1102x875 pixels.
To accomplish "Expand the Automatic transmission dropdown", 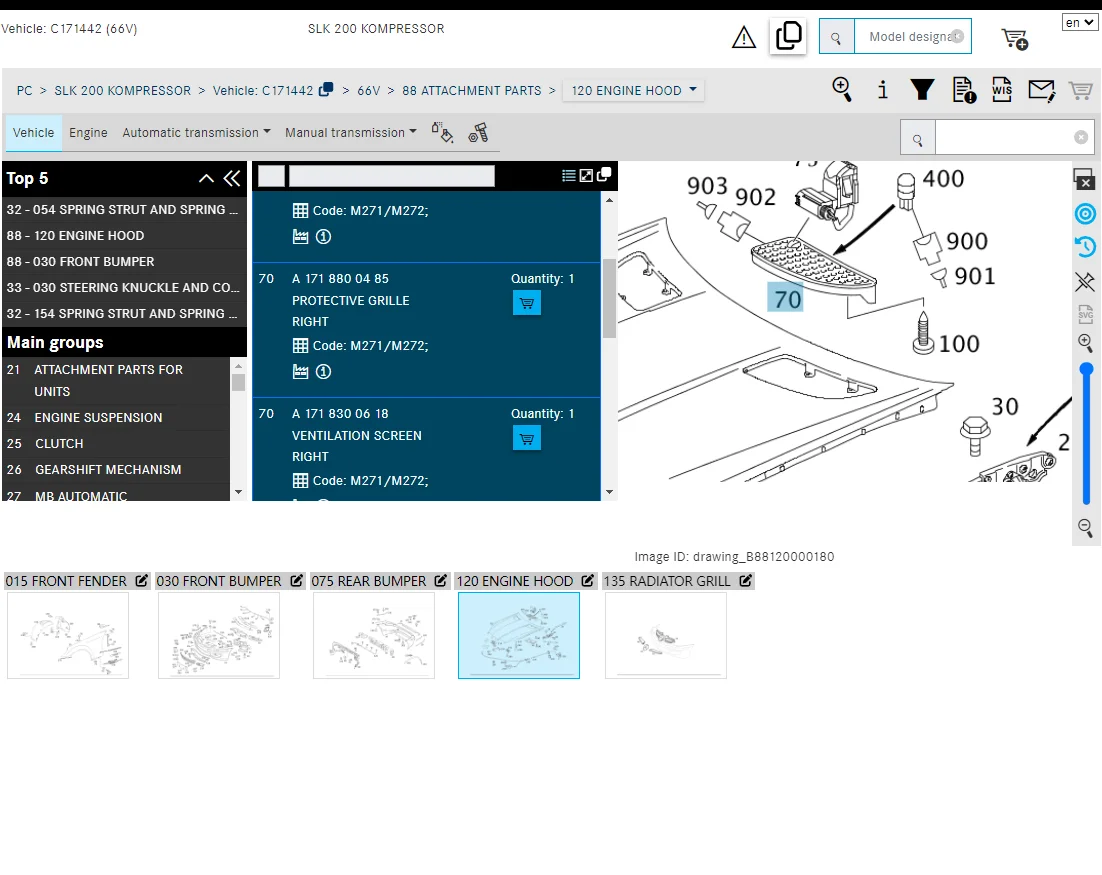I will 196,132.
